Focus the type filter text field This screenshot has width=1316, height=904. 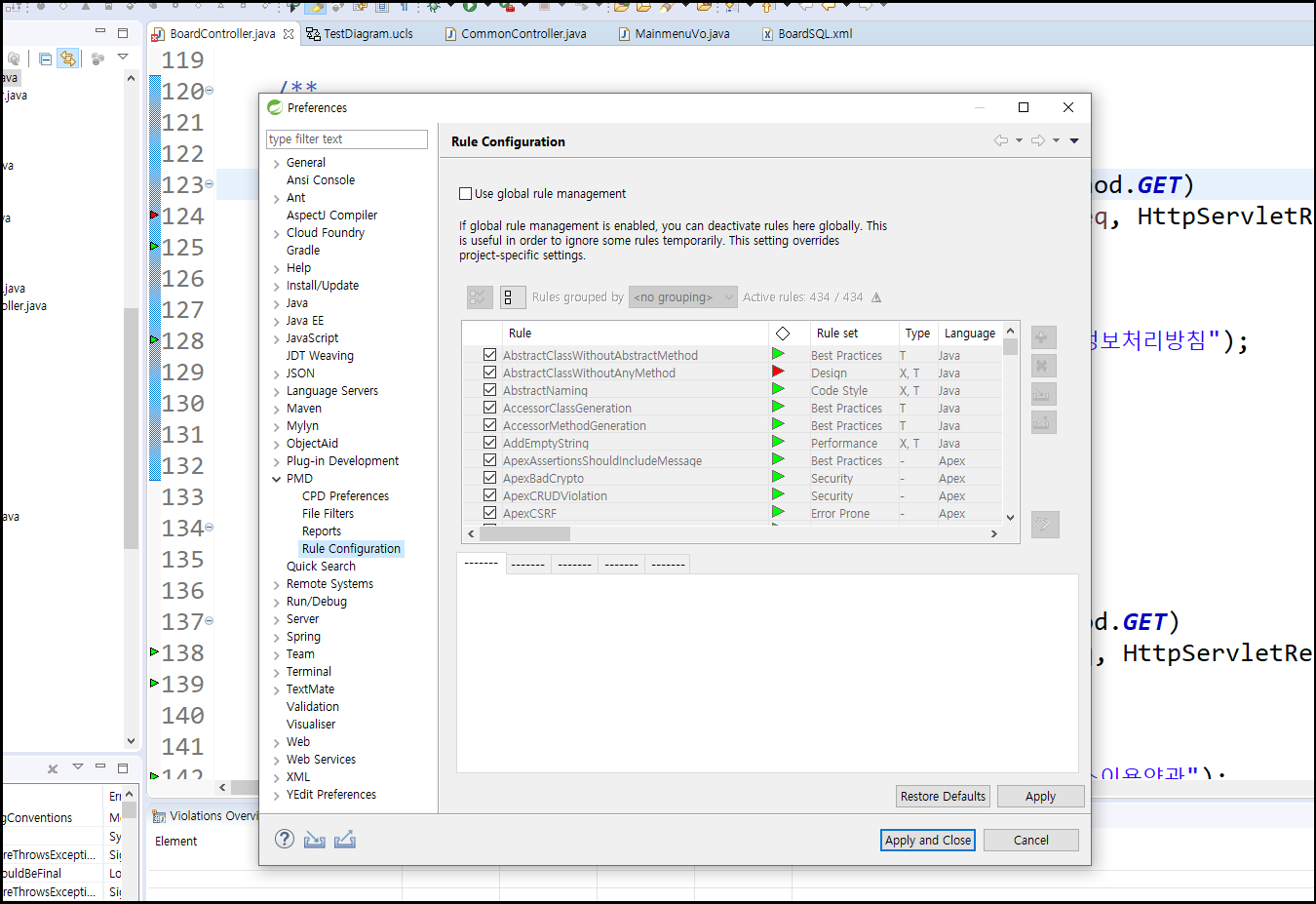pyautogui.click(x=347, y=139)
